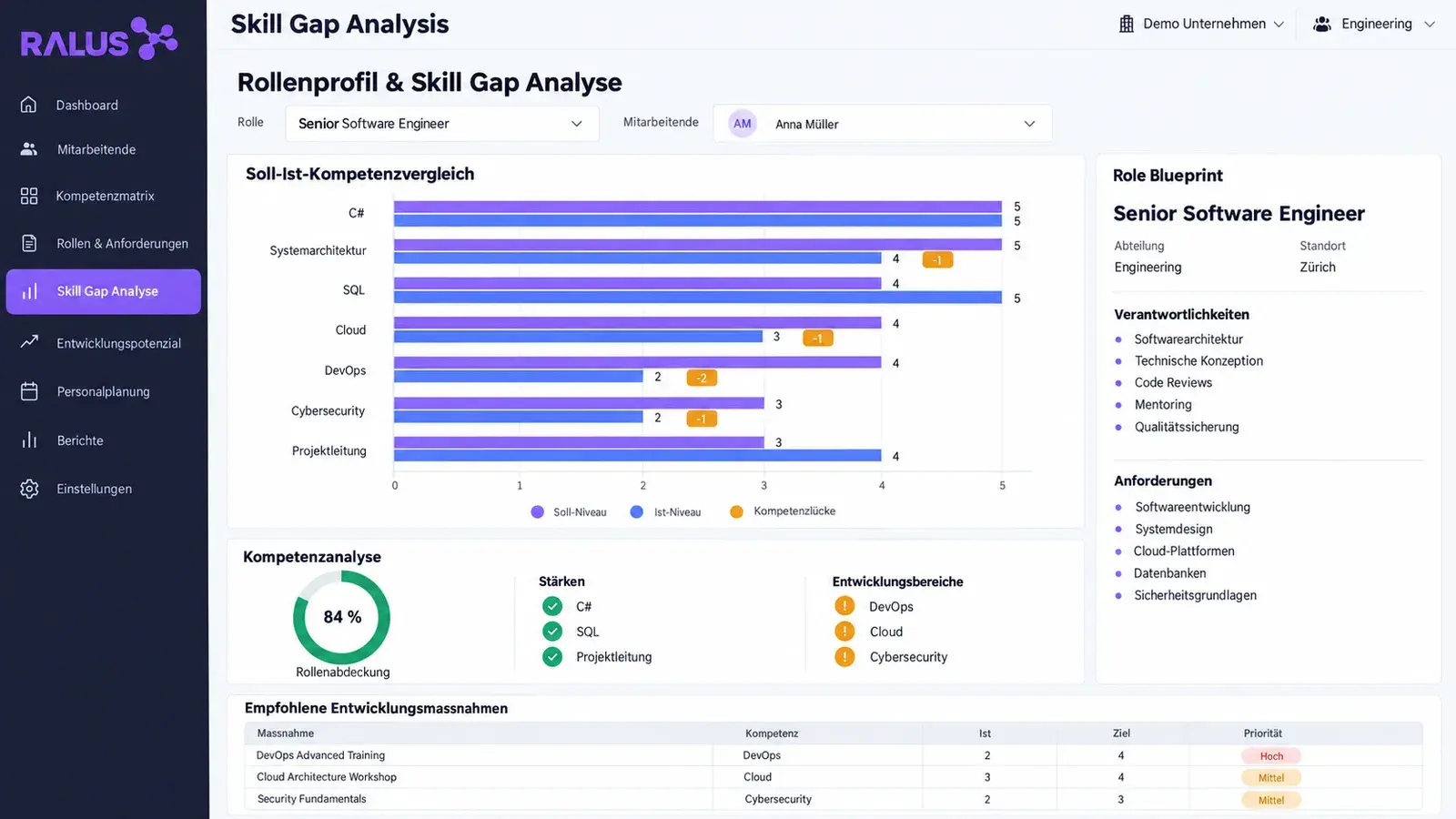The image size is (1456, 819).
Task: Toggle the Soll-Niveau legend entry
Action: point(569,512)
